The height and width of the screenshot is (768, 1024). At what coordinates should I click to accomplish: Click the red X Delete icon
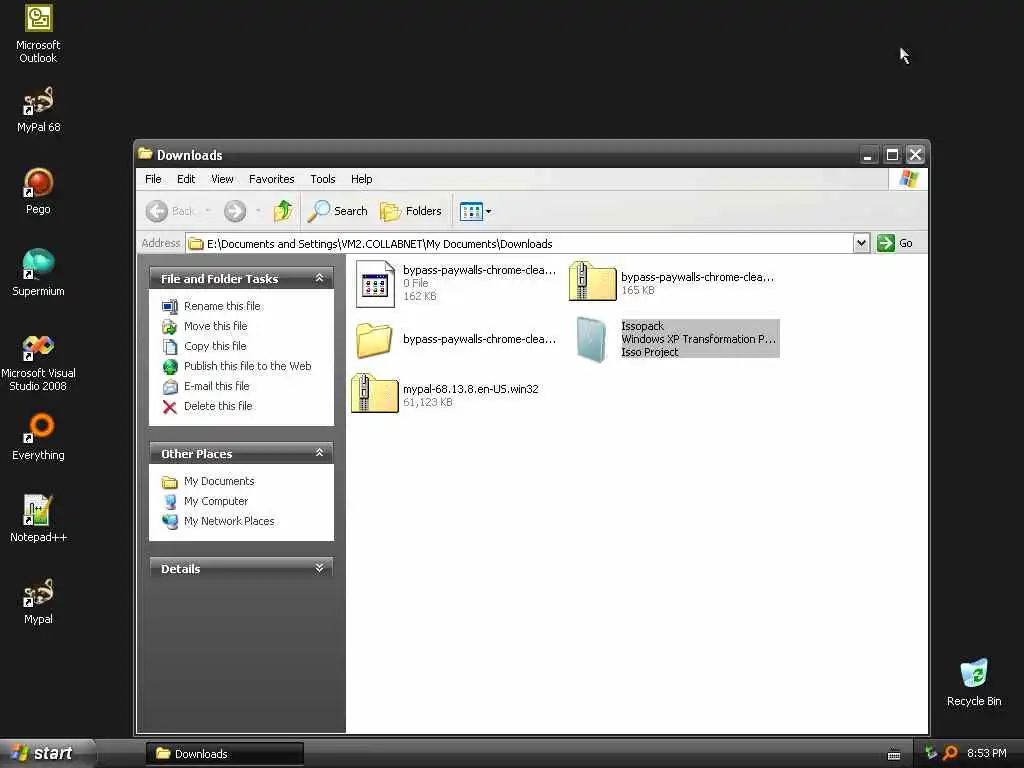pyautogui.click(x=170, y=407)
